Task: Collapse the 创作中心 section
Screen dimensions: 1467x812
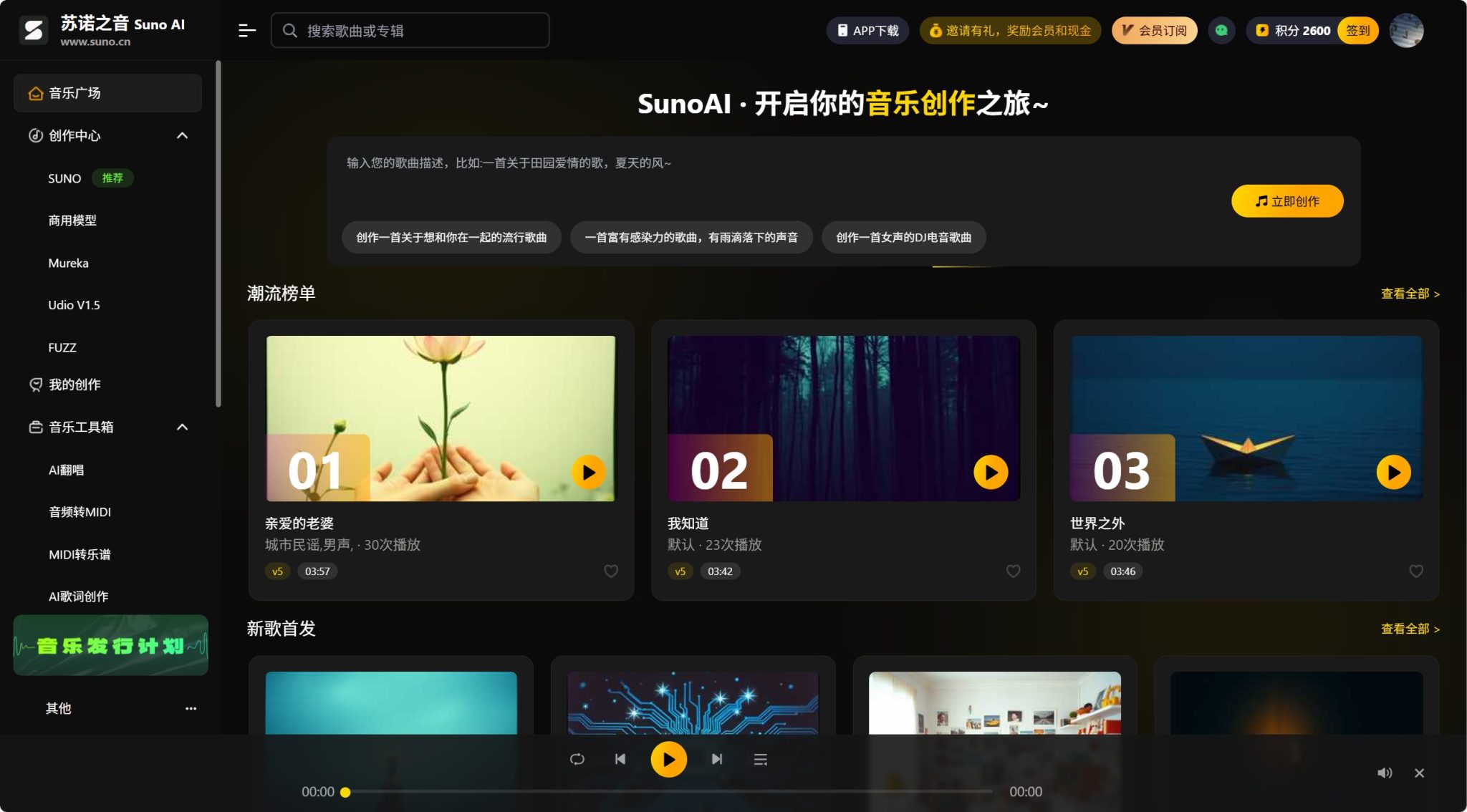Action: click(x=182, y=135)
